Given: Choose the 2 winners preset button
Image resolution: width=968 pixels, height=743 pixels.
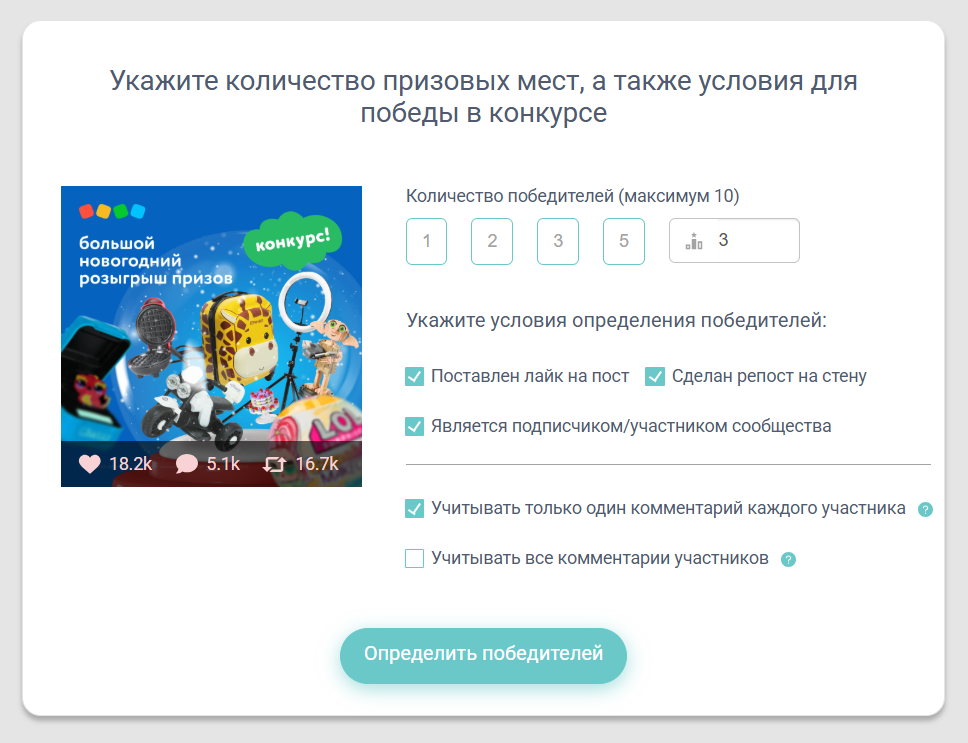Looking at the screenshot, I should click(x=492, y=241).
